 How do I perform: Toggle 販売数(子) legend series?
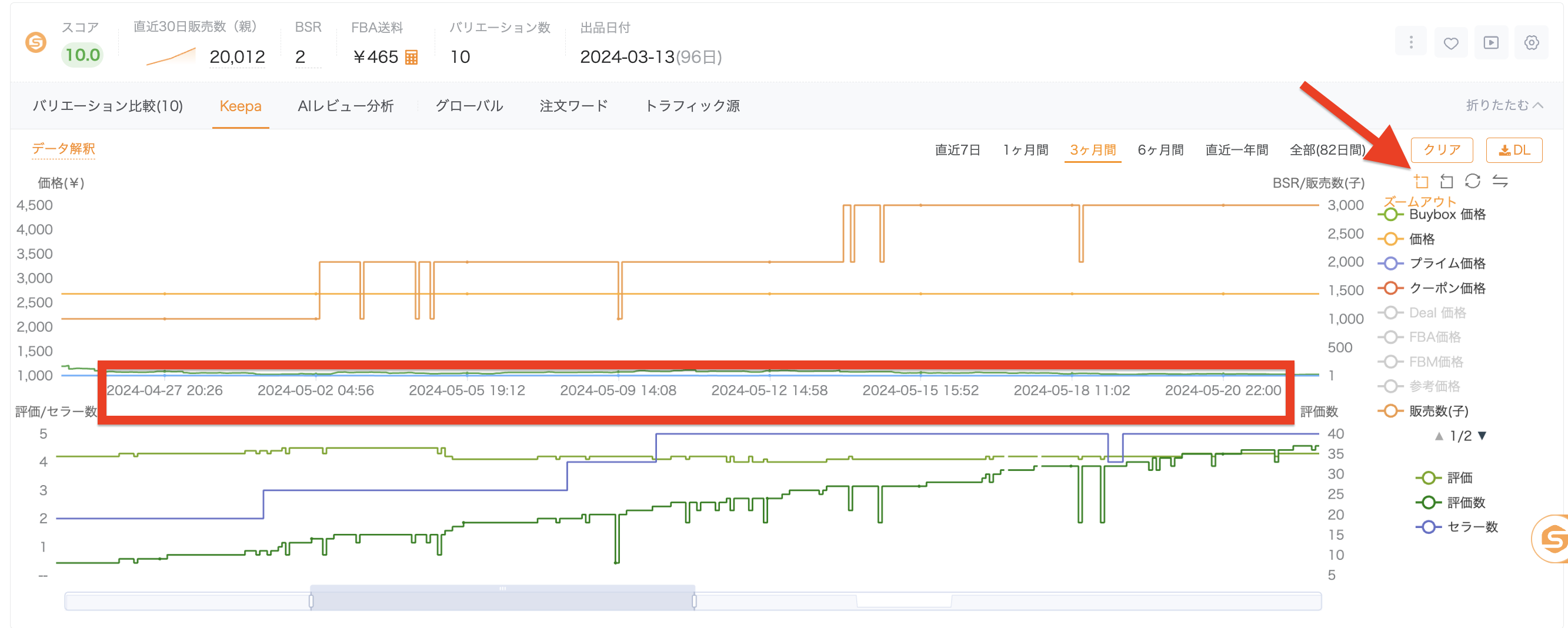click(1424, 412)
